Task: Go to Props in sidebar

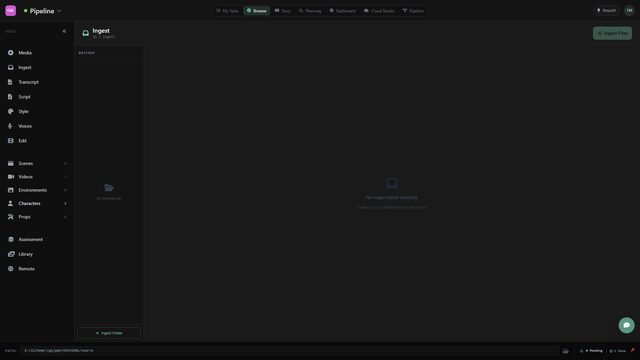Action: [37, 217]
